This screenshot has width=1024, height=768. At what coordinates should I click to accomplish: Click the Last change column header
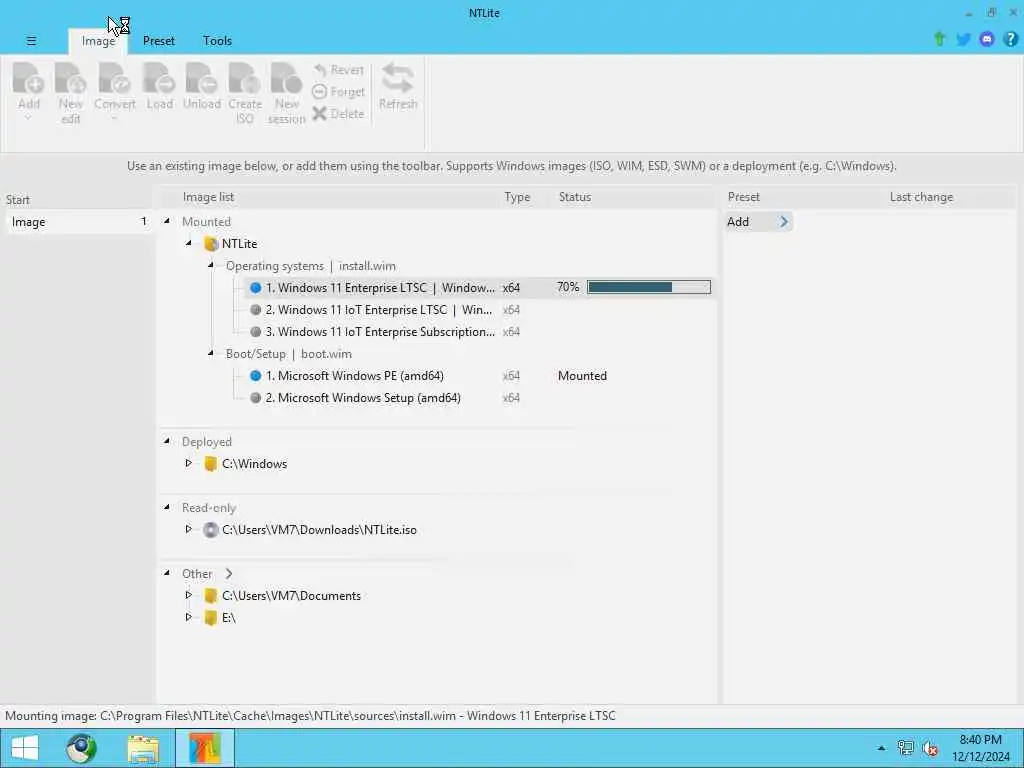921,197
